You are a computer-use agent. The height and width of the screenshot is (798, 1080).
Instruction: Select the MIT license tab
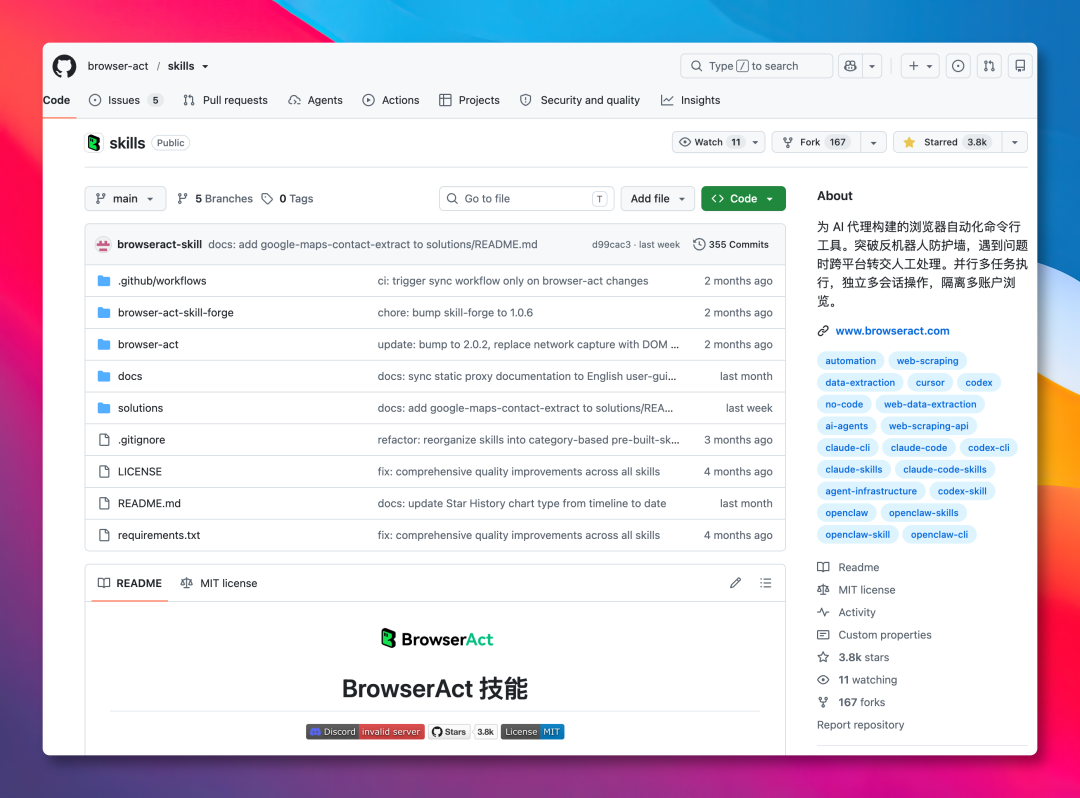pyautogui.click(x=219, y=583)
